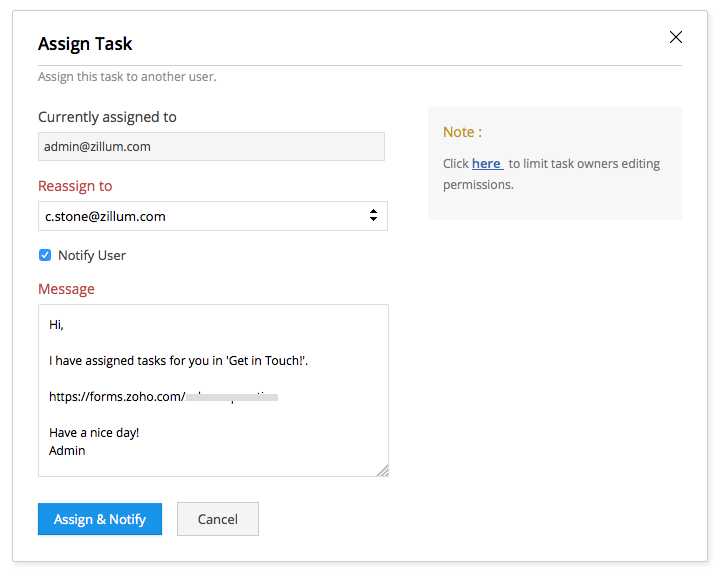This screenshot has width=722, height=575.
Task: Click the Notify User label text
Action: coord(92,255)
